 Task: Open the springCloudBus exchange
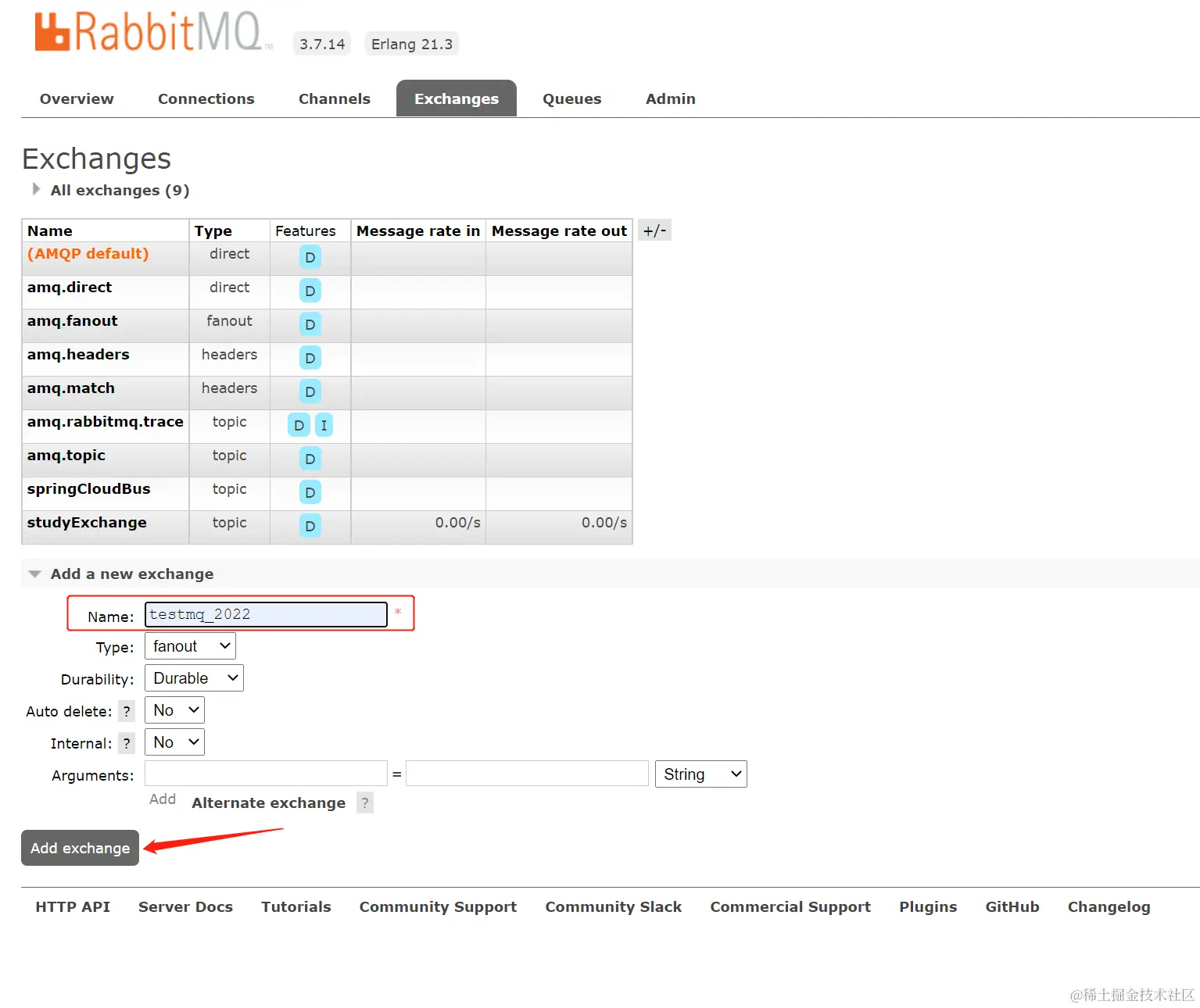pos(89,489)
